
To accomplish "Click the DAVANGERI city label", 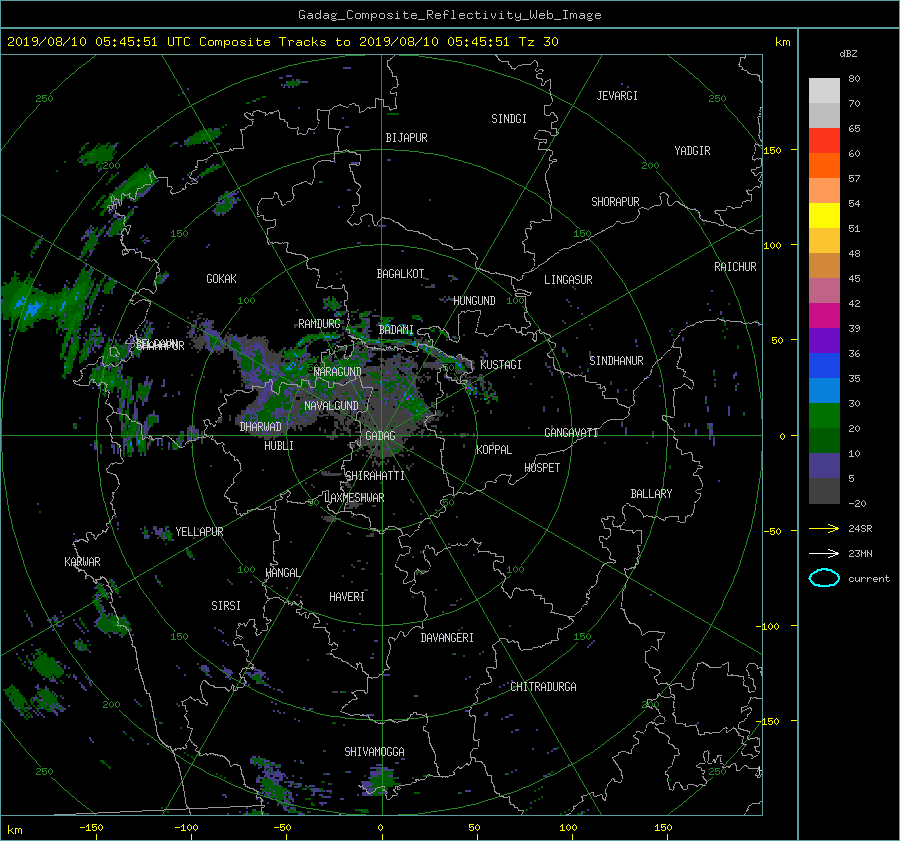I will pyautogui.click(x=447, y=638).
